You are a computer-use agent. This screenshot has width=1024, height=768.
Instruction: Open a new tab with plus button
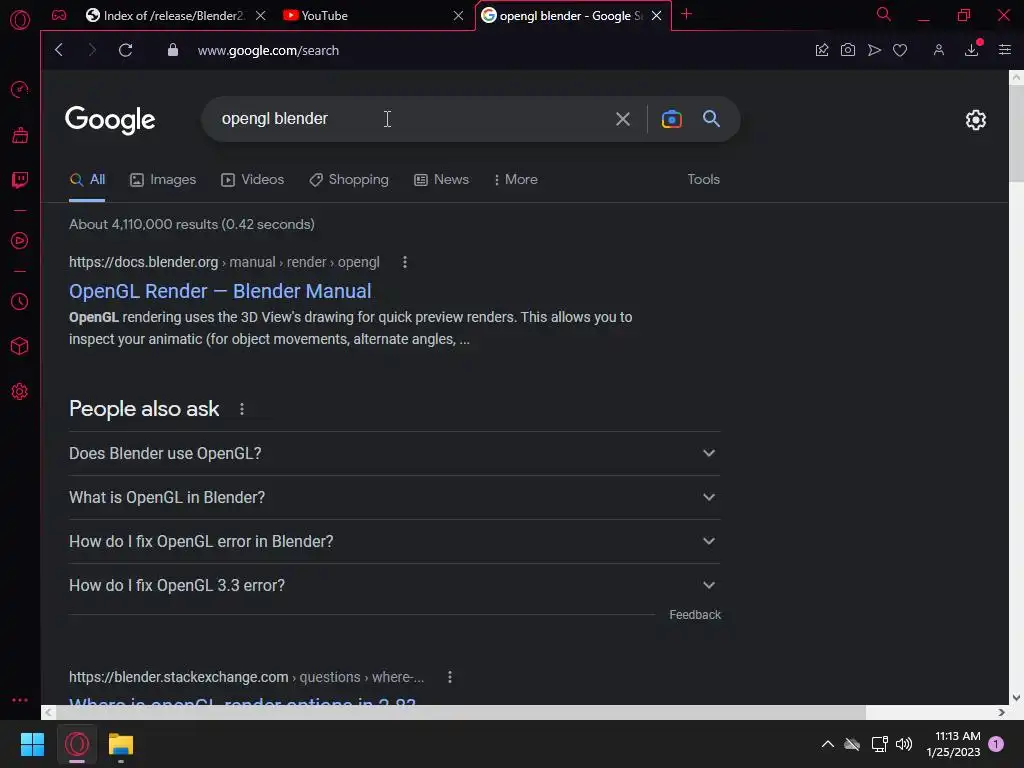tap(686, 14)
